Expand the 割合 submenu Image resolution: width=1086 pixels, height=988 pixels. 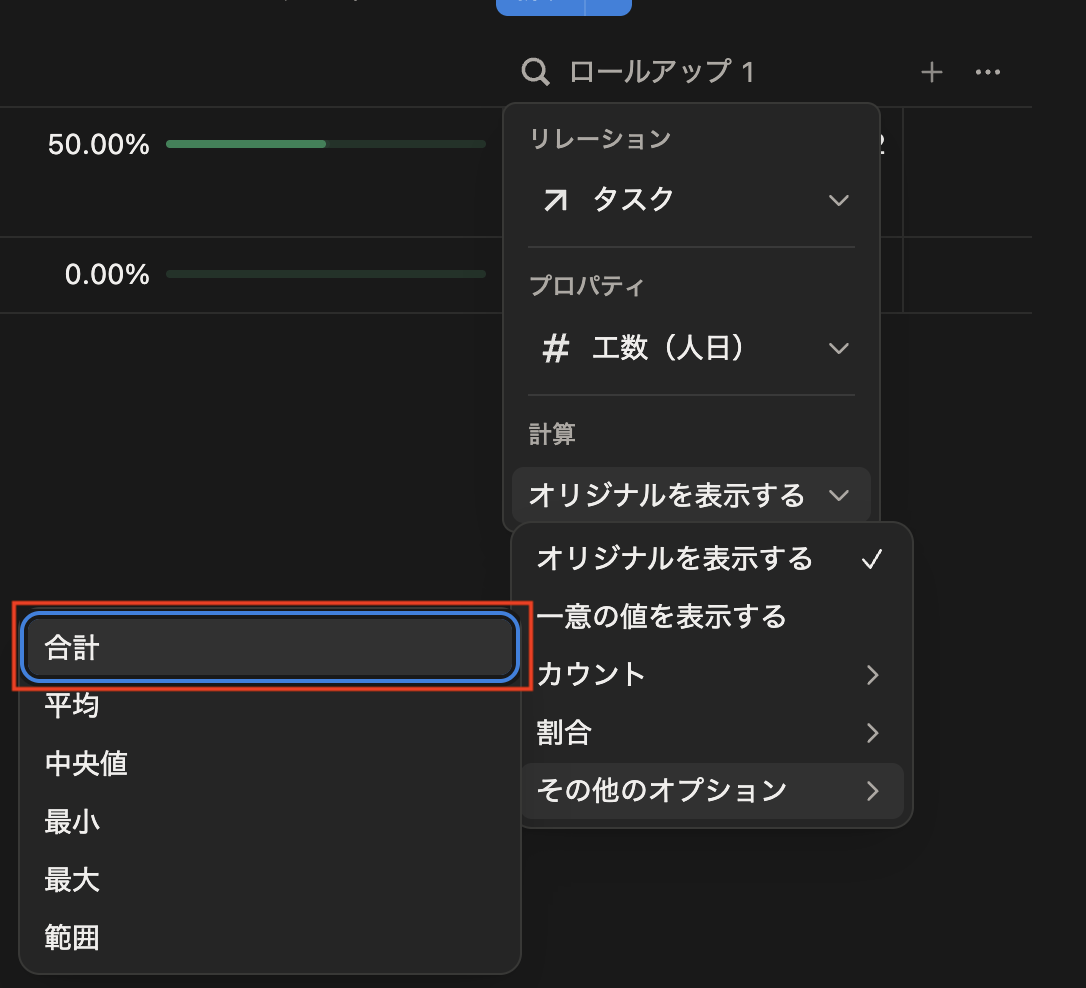[x=710, y=733]
